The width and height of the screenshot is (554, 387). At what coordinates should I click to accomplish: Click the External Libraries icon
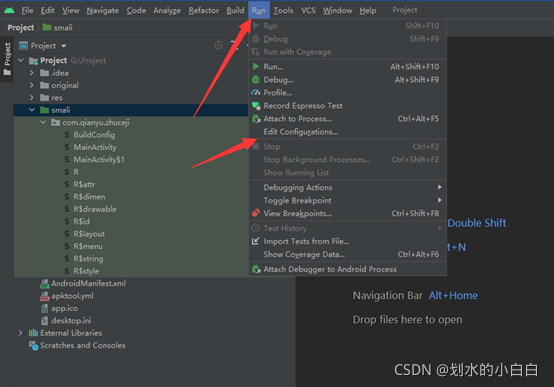pyautogui.click(x=33, y=333)
